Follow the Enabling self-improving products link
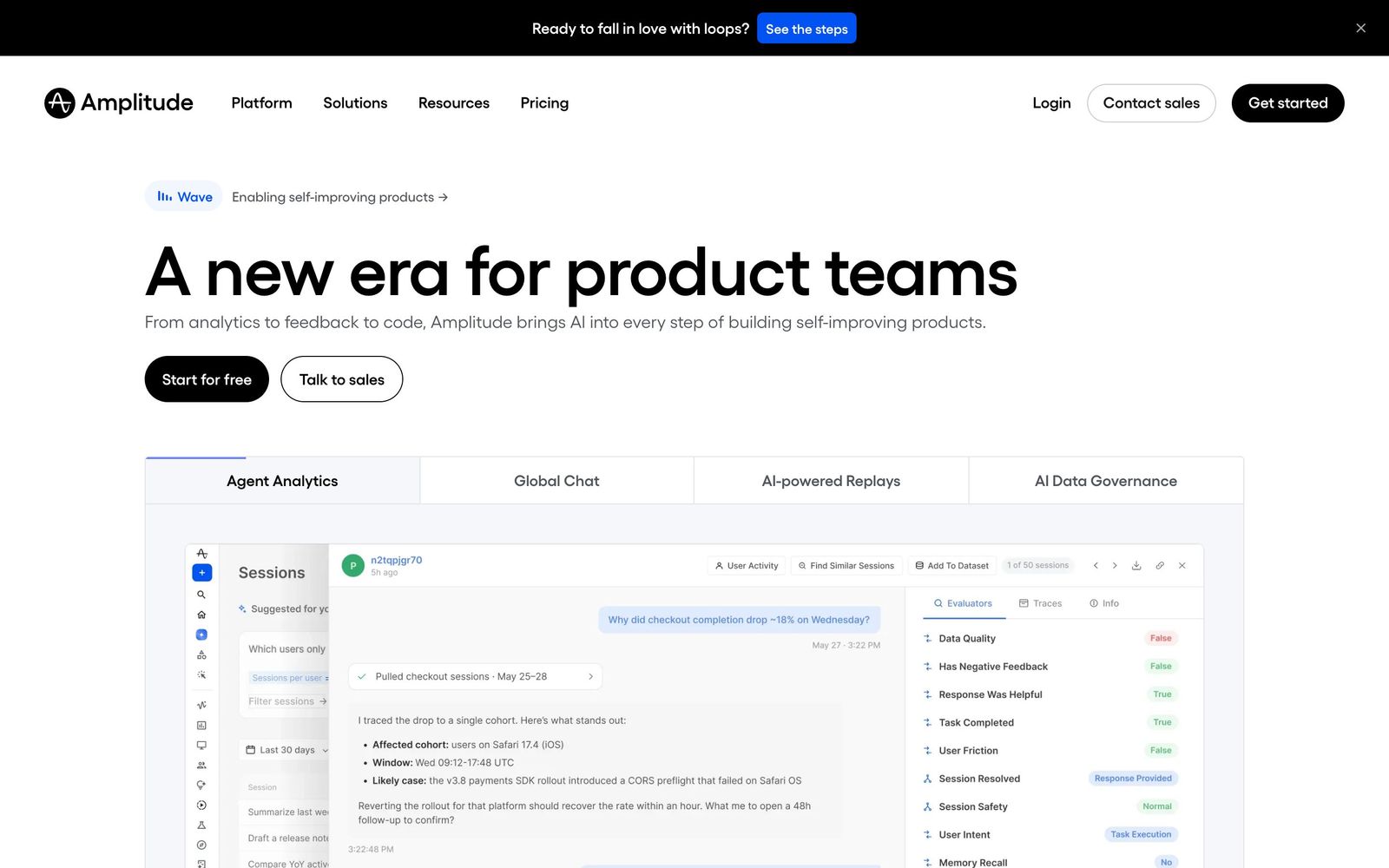The image size is (1389, 868). tap(339, 197)
